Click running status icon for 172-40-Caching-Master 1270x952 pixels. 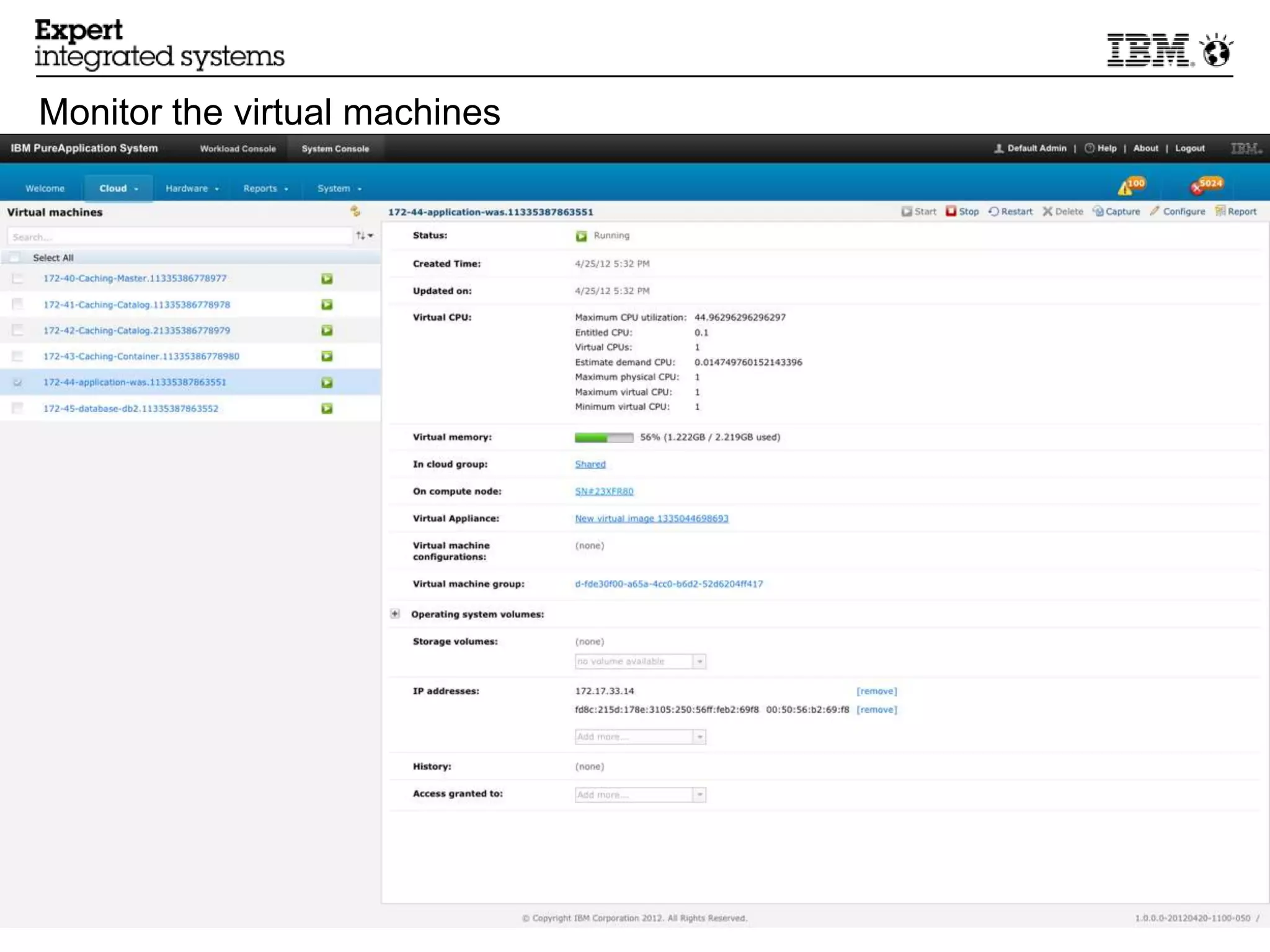click(327, 279)
